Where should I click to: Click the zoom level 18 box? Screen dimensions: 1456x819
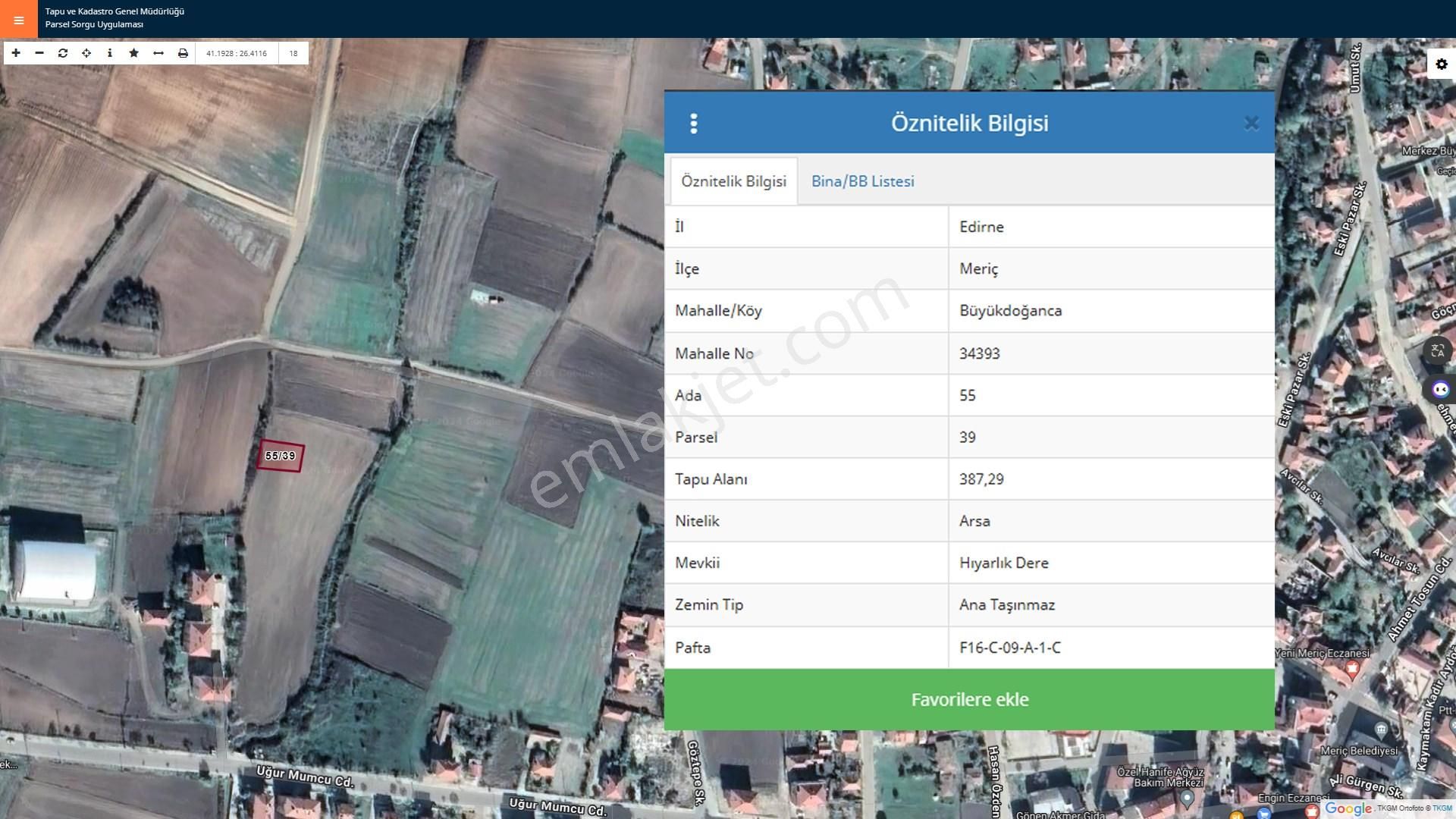(293, 53)
